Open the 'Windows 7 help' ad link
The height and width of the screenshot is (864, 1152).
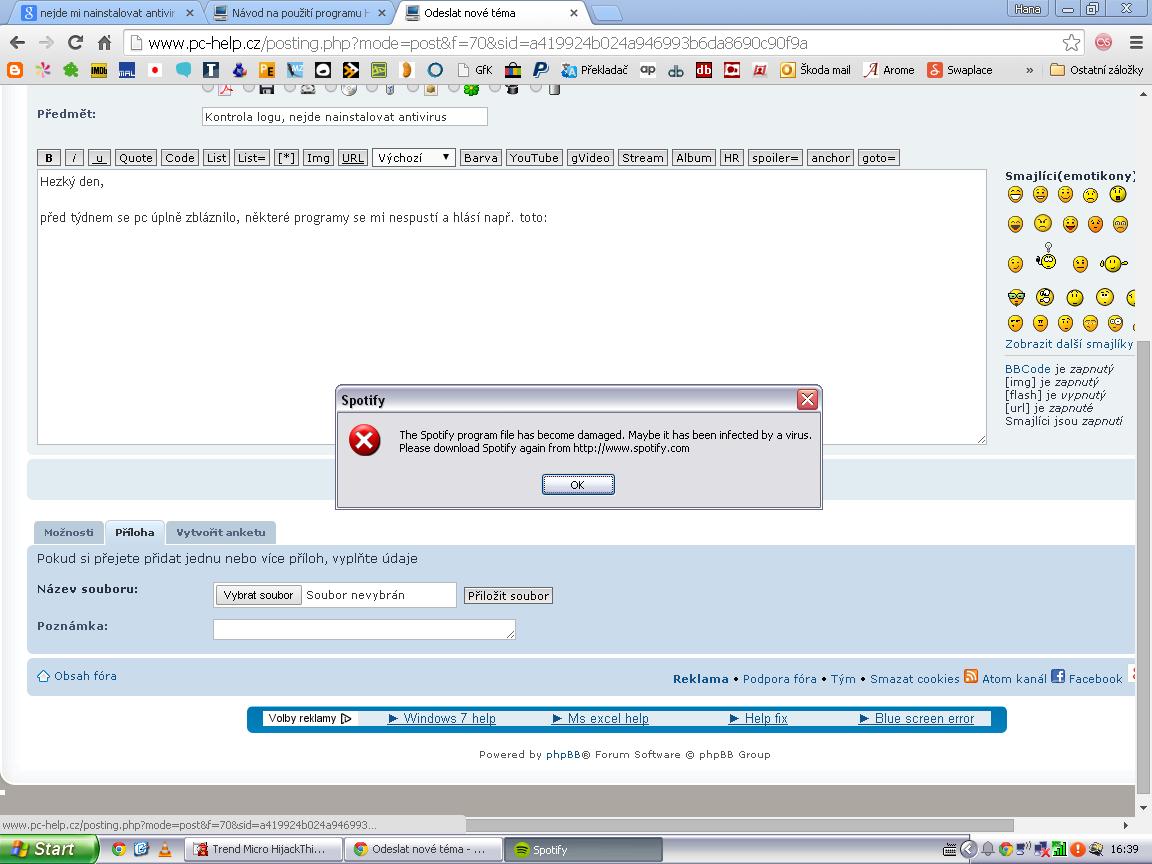442,719
